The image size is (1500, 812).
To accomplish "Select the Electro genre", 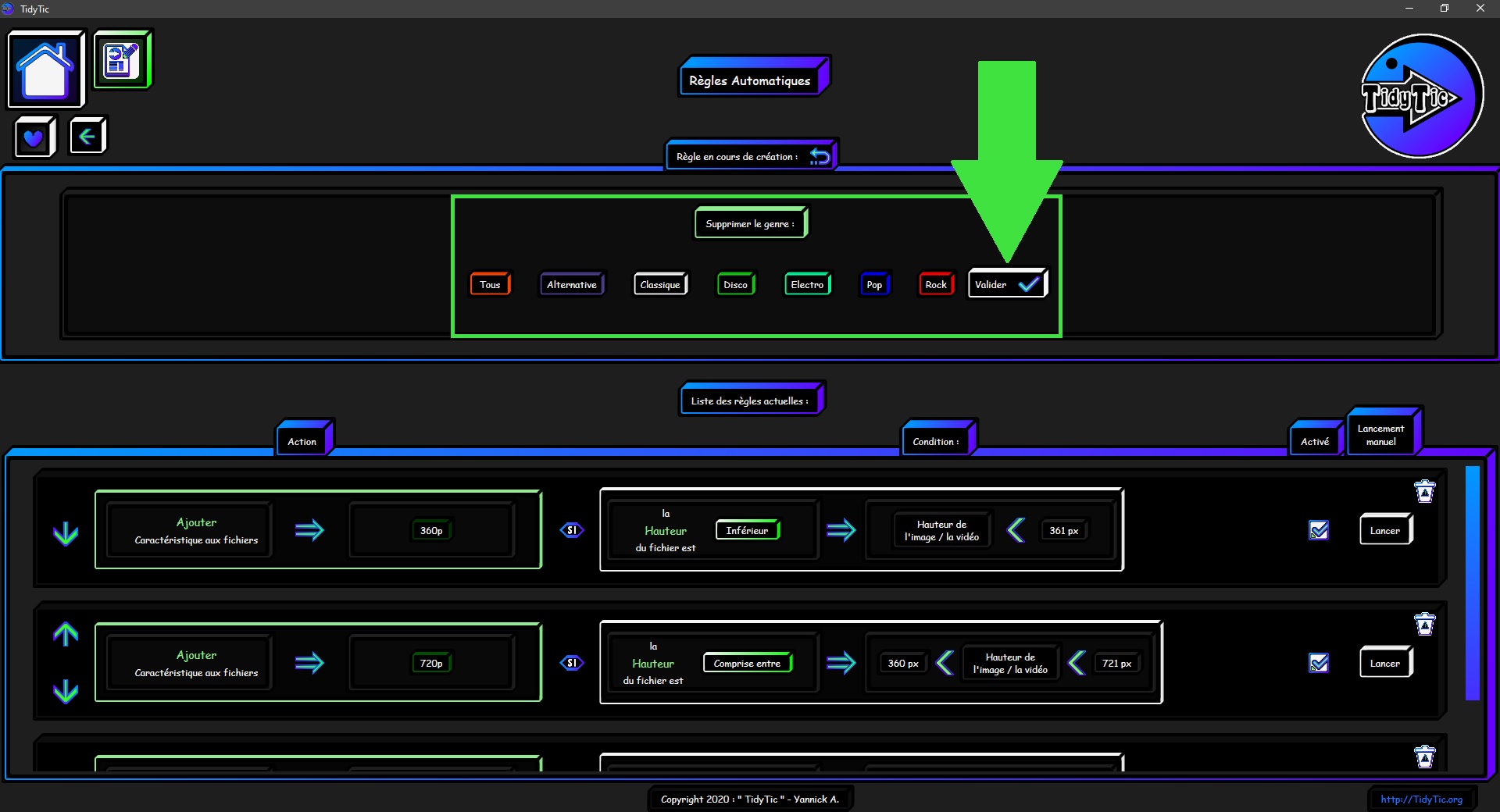I will (807, 284).
